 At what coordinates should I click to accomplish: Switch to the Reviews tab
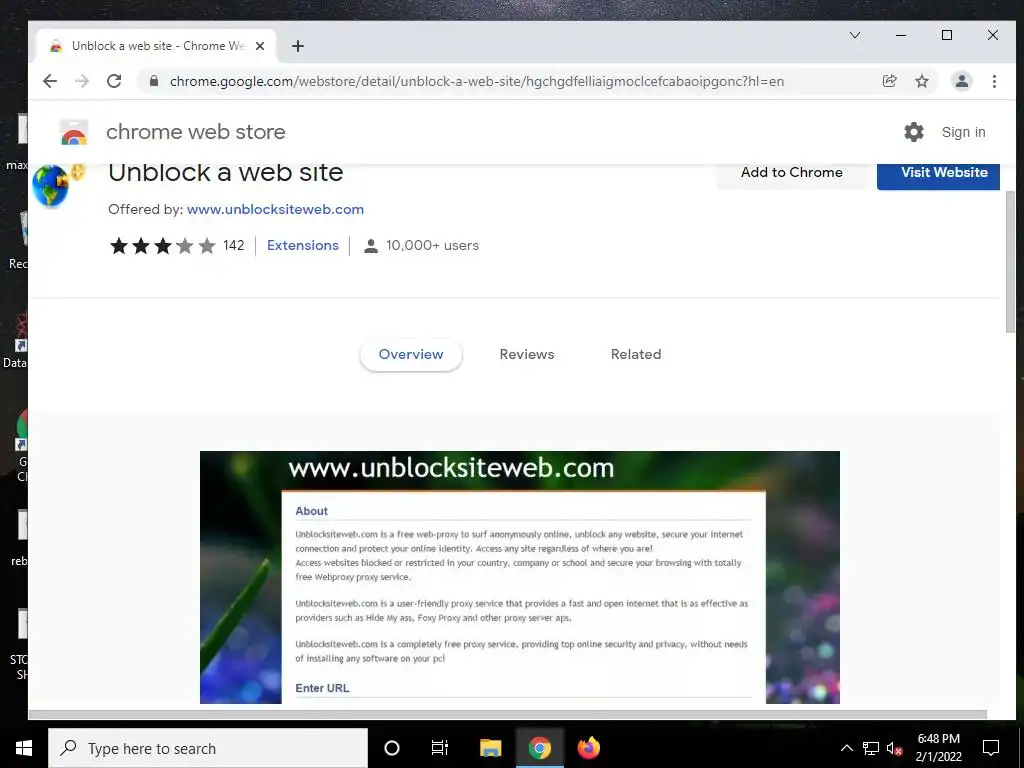coord(526,355)
